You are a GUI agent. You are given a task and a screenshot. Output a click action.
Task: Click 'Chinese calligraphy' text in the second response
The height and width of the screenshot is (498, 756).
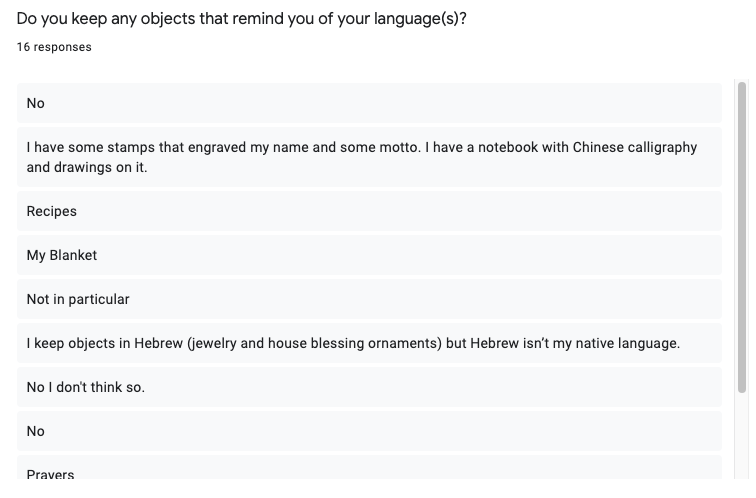coord(634,148)
